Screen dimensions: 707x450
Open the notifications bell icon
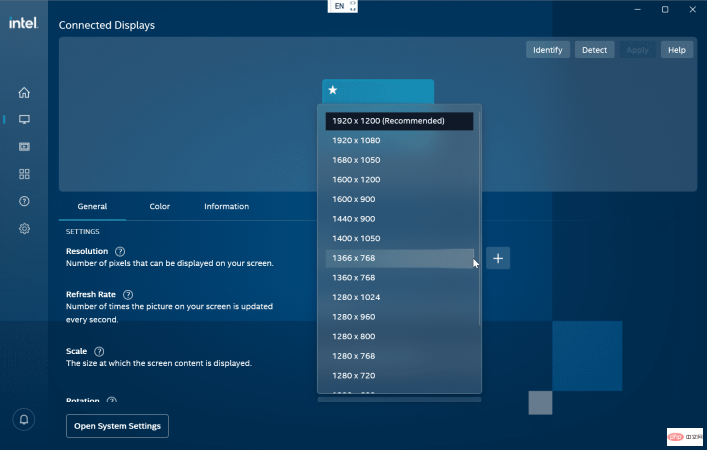coord(24,419)
